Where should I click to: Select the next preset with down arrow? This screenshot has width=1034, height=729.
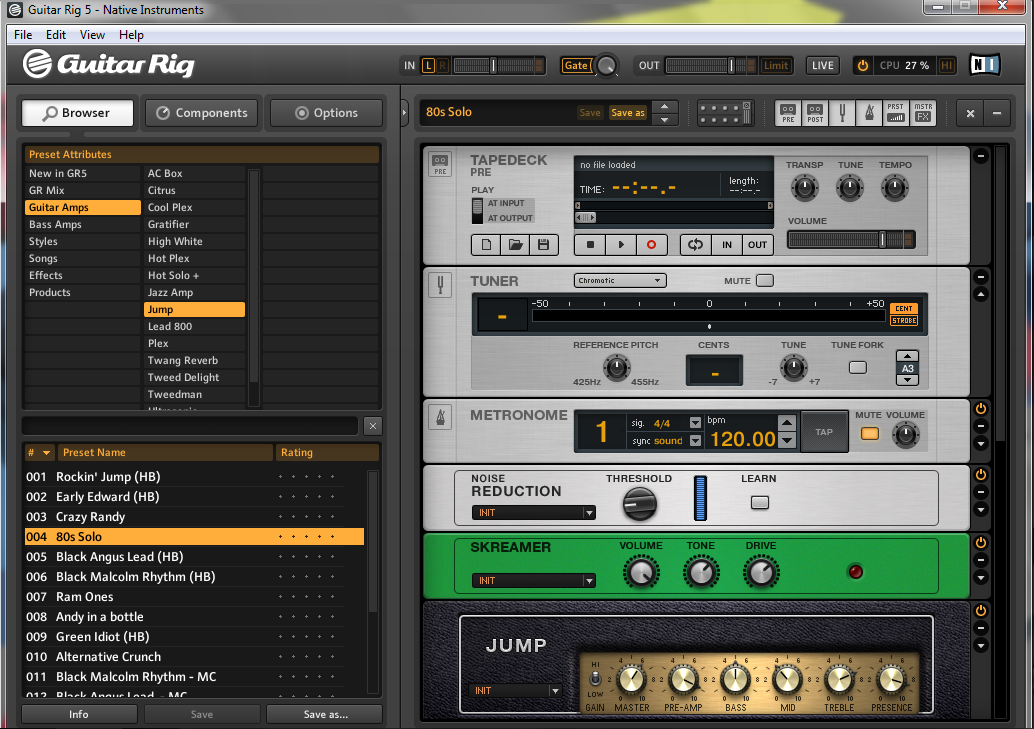(665, 119)
